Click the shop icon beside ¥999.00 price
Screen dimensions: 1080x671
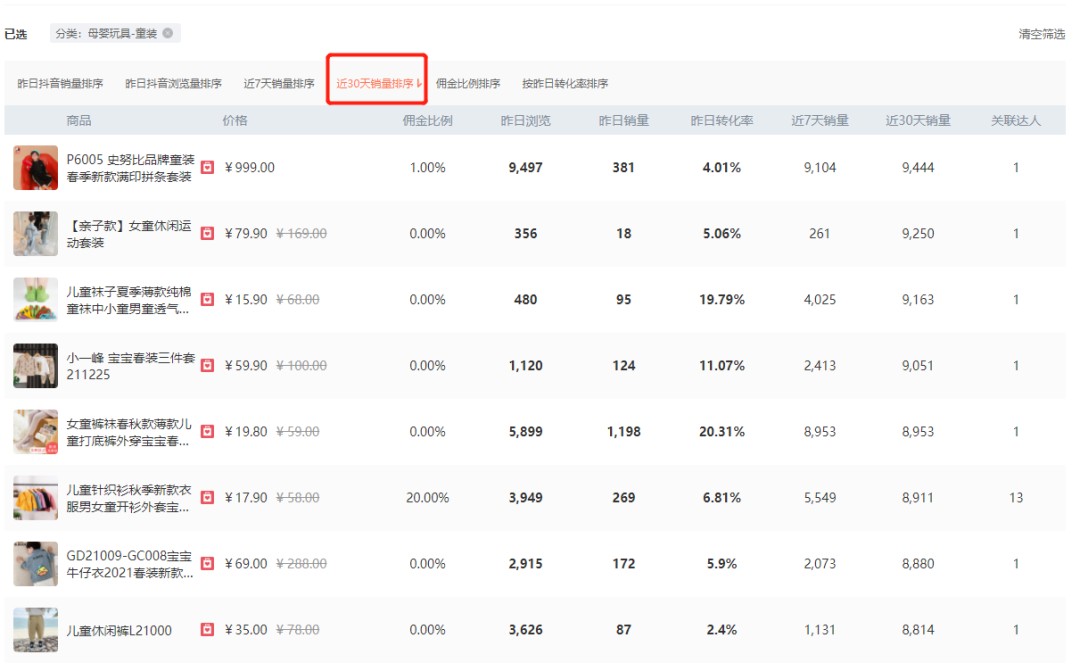[x=207, y=167]
